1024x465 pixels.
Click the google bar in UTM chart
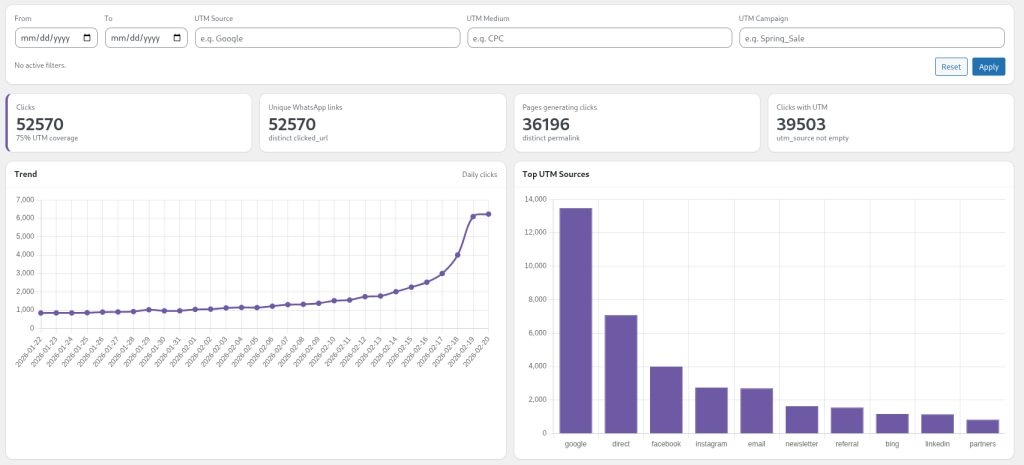(x=575, y=320)
